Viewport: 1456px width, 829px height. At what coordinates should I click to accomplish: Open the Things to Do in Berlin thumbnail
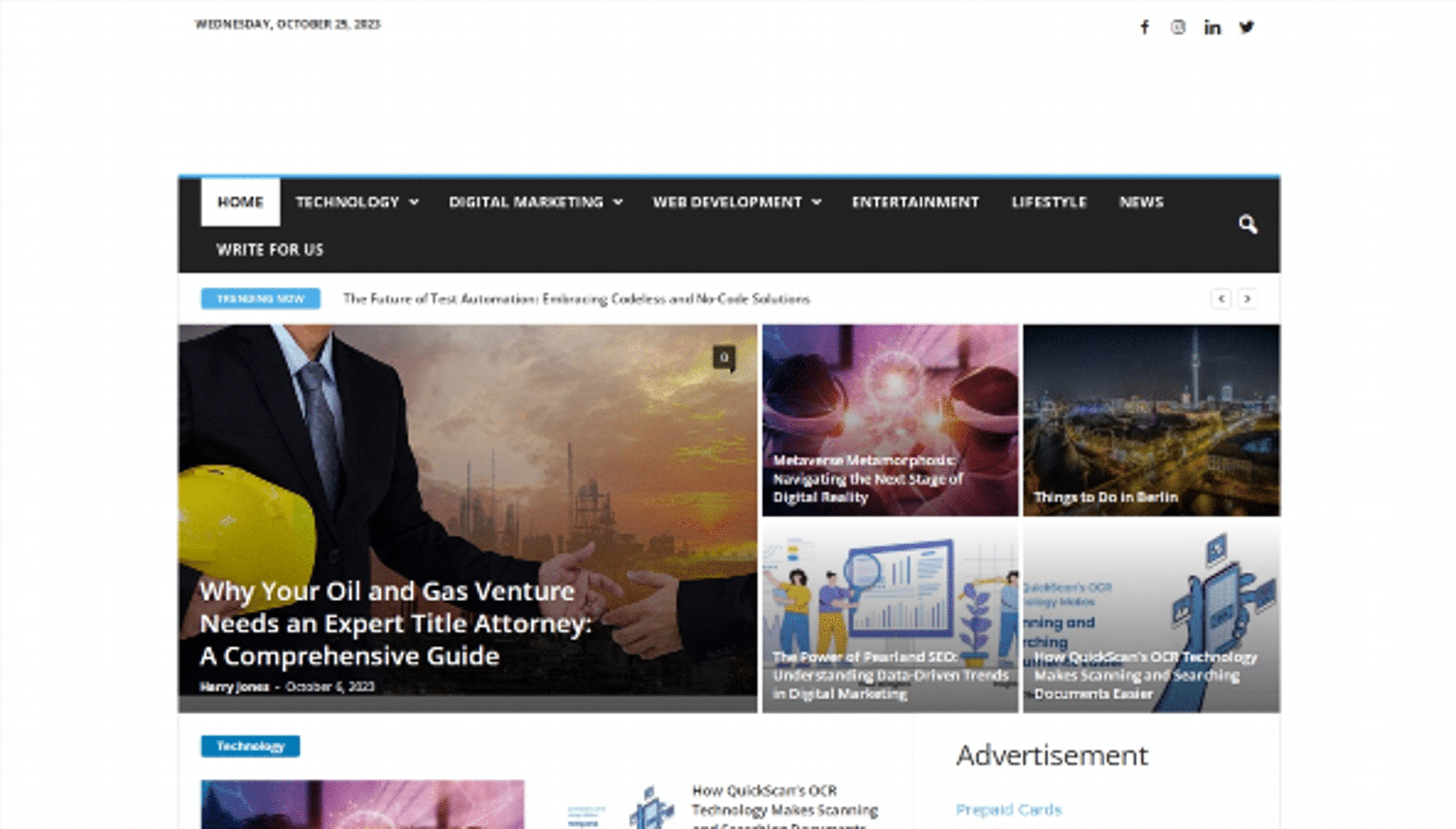point(1151,420)
